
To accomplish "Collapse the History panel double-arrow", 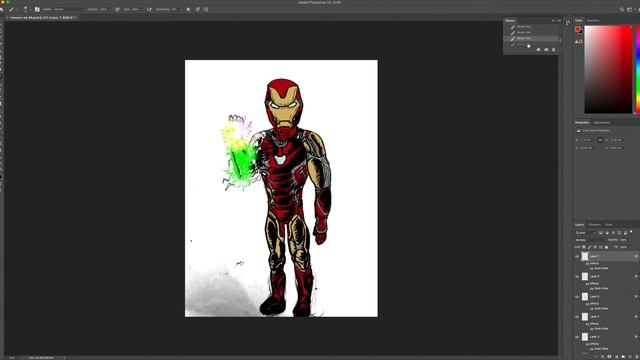I will [x=553, y=20].
